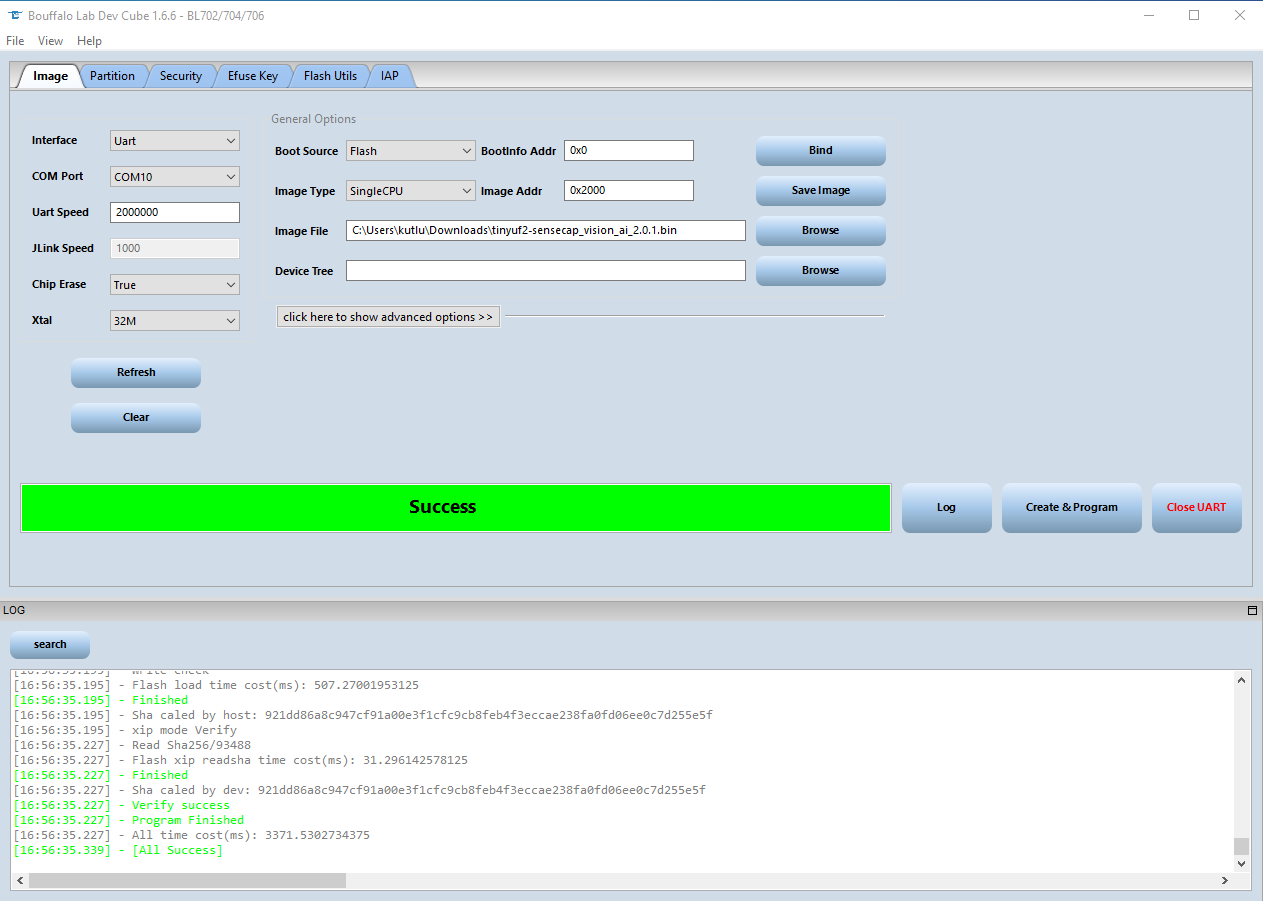Click the Create & Program button
Viewport: 1263px width, 901px height.
1071,507
